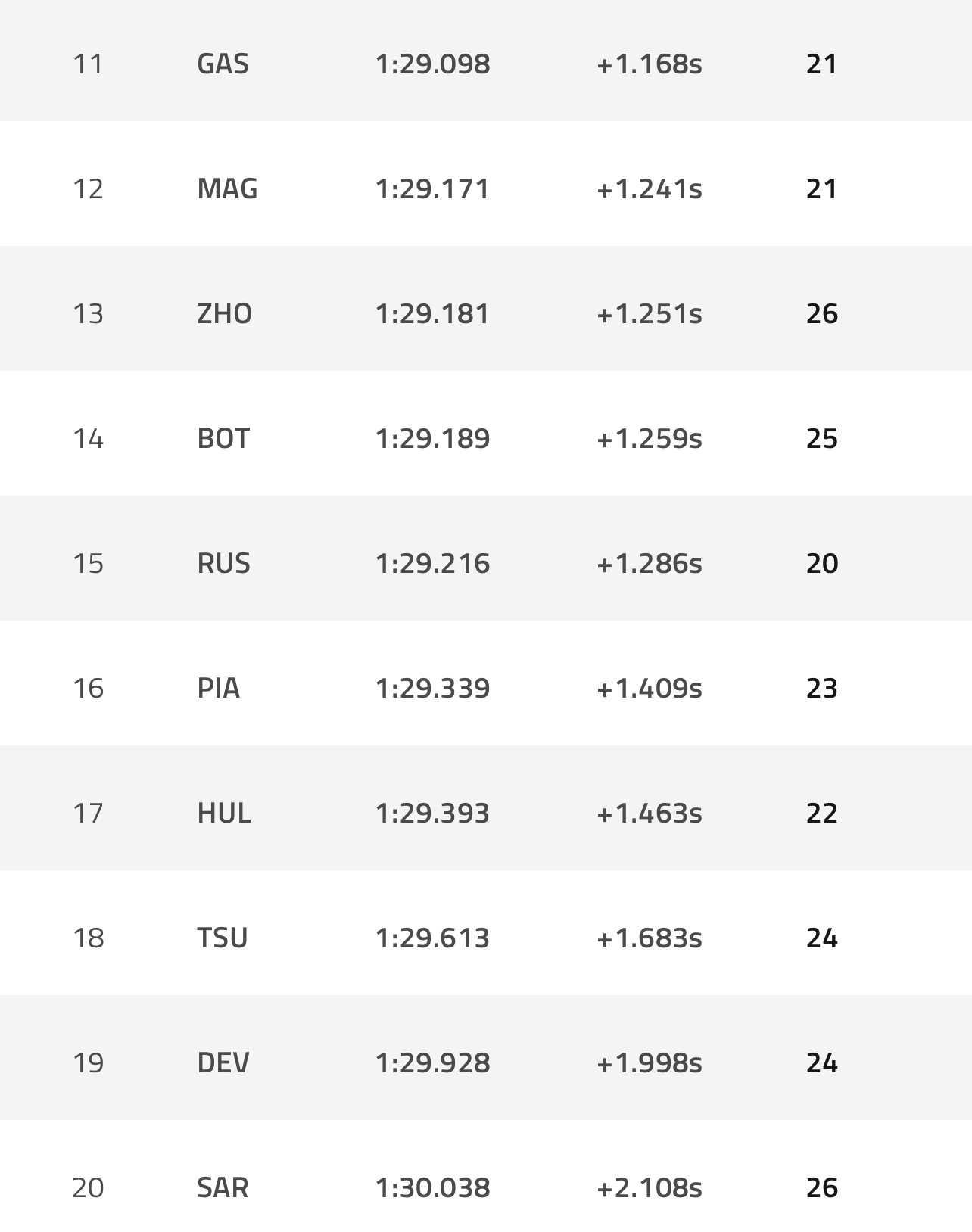Viewport: 972px width, 1232px height.
Task: Click the DEV driver code
Action: (223, 1062)
